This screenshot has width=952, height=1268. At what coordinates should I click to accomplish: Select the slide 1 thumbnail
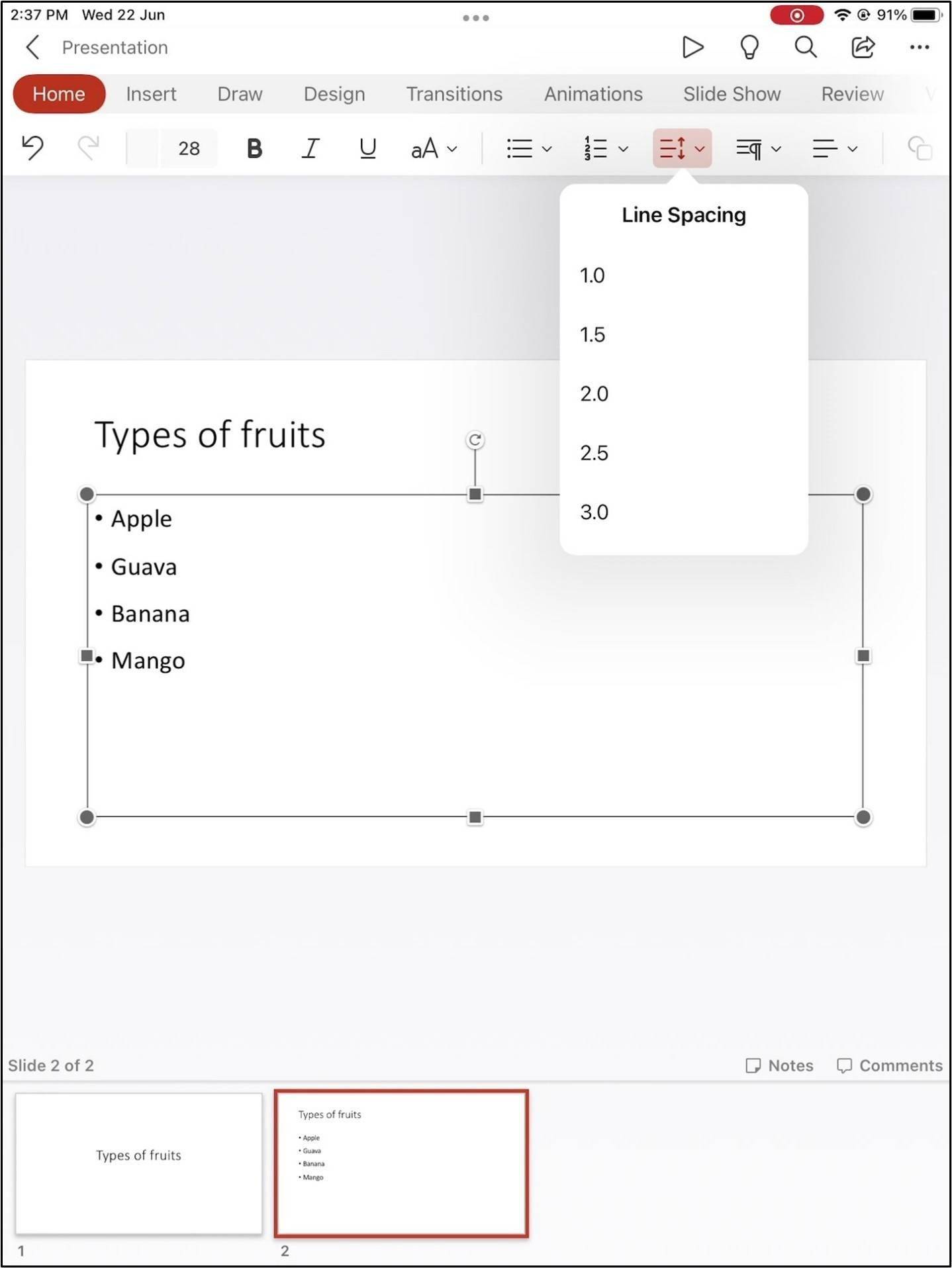pyautogui.click(x=138, y=1163)
